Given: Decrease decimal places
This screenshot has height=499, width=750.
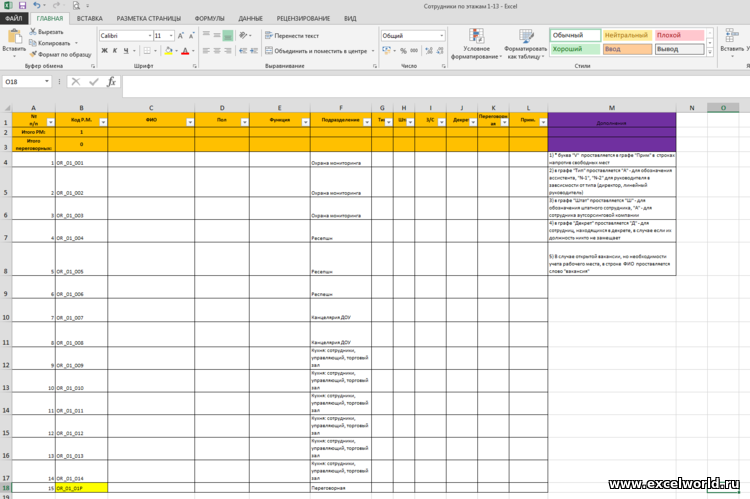Looking at the screenshot, I should [x=440, y=51].
